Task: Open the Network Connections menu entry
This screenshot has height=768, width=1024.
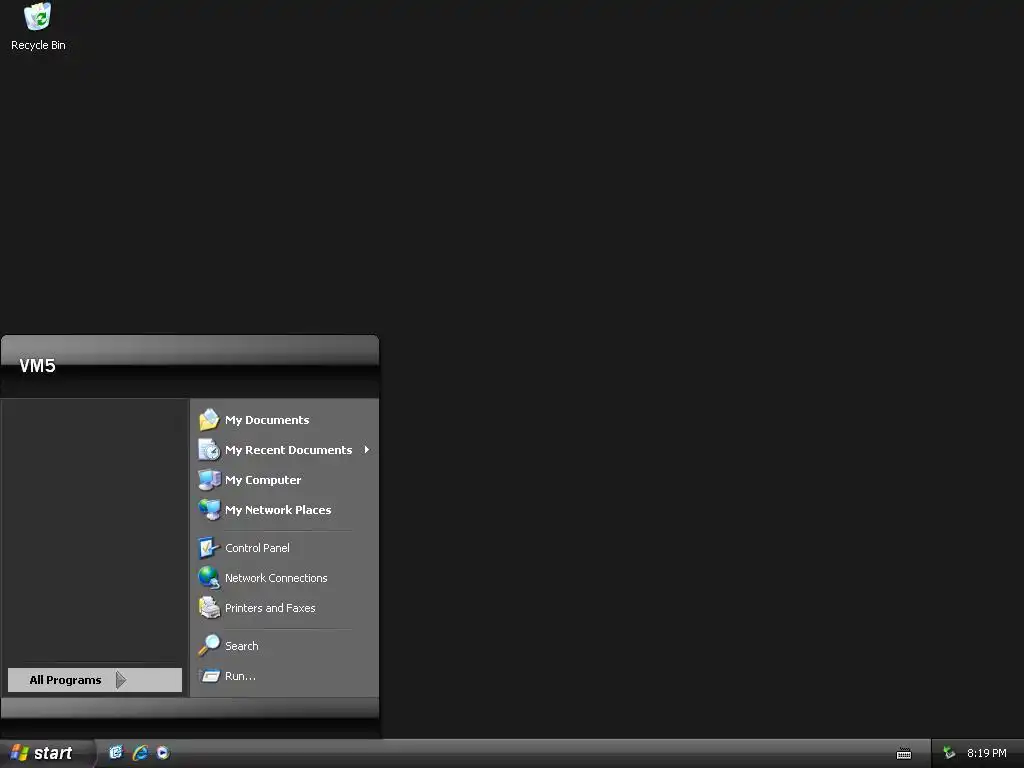Action: click(x=285, y=577)
